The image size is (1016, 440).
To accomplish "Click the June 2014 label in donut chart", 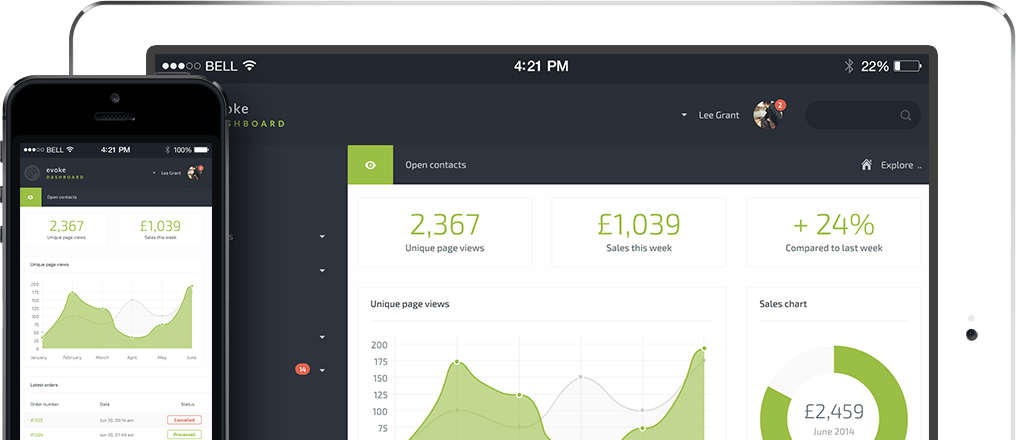I will point(834,432).
